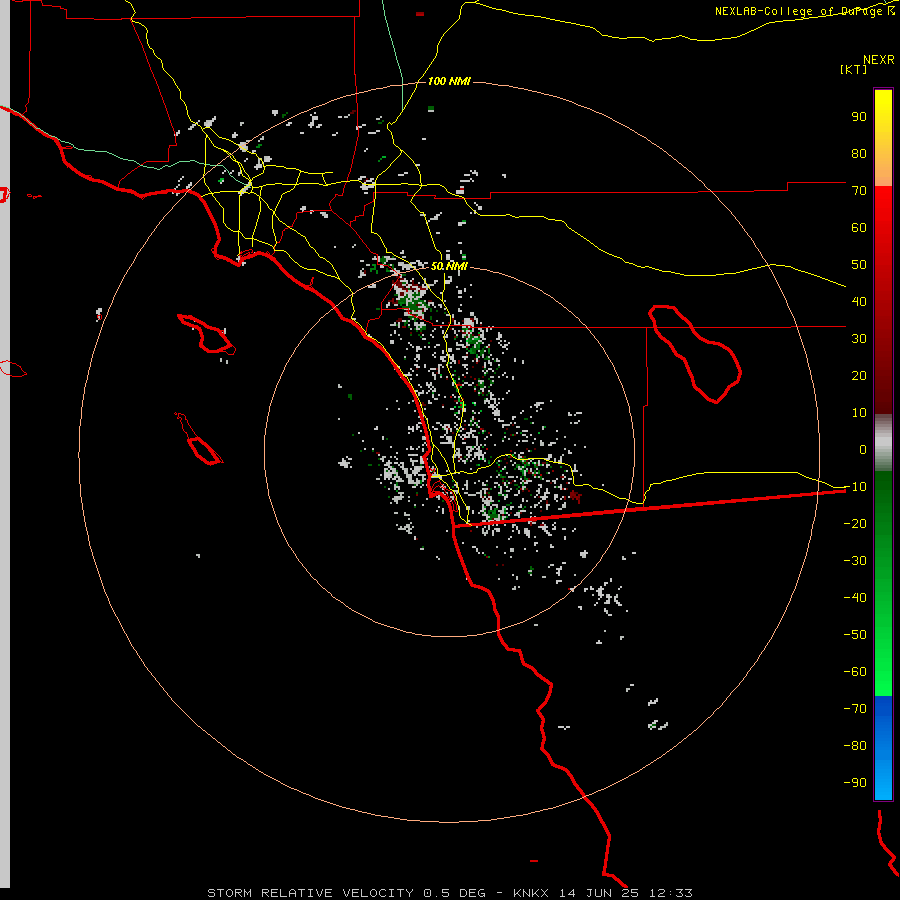Screen dimensions: 900x900
Task: Click the -80 value on velocity scale
Action: [855, 746]
